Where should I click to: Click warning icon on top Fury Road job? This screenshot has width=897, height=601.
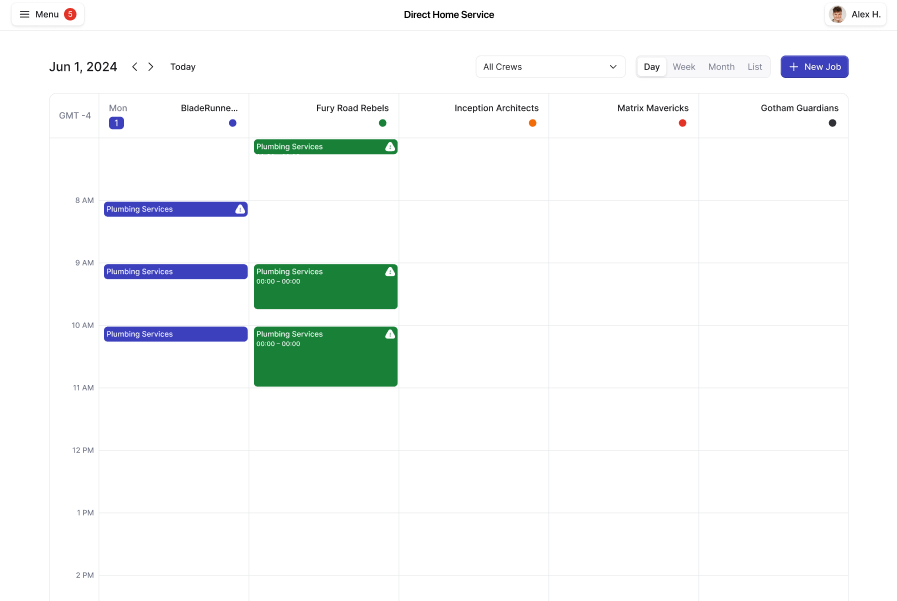click(390, 147)
